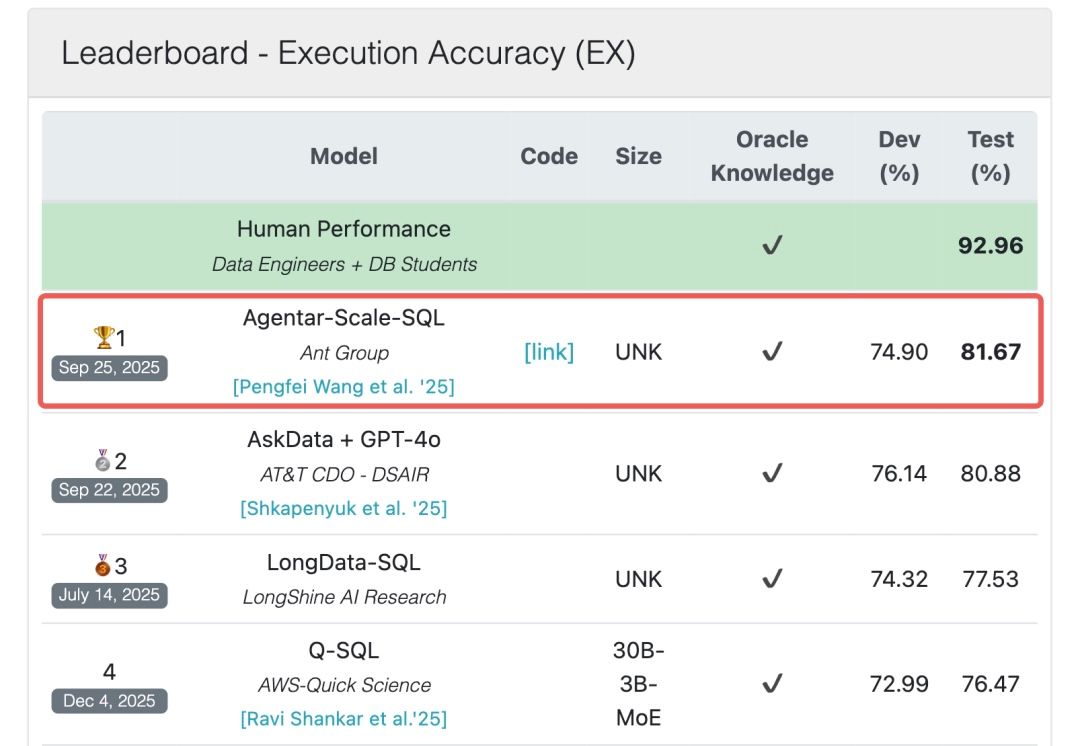Click the July 14, 2025 date badge
This screenshot has width=1080, height=746.
109,595
